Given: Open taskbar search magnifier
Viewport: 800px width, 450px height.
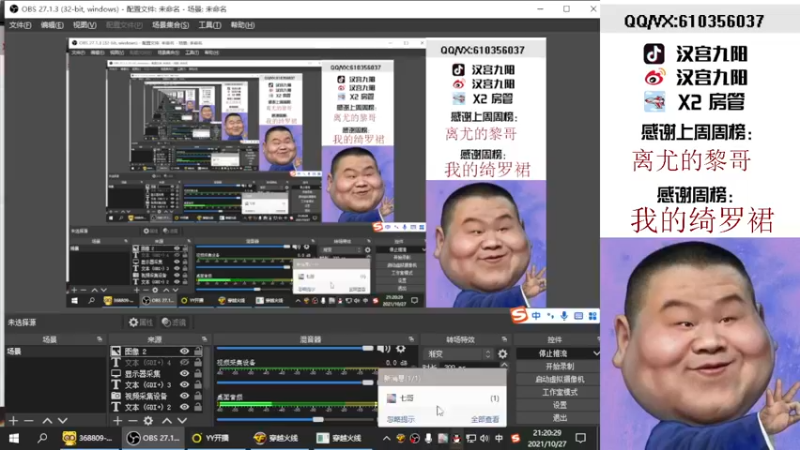Looking at the screenshot, I should [x=42, y=438].
